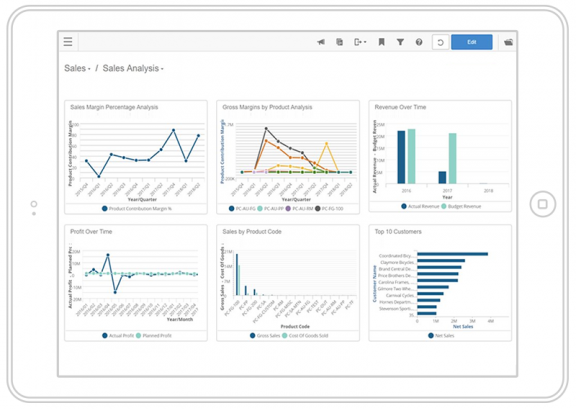The width and height of the screenshot is (576, 409).
Task: Click the yellow line peak in Gross Margins
Action: point(326,144)
